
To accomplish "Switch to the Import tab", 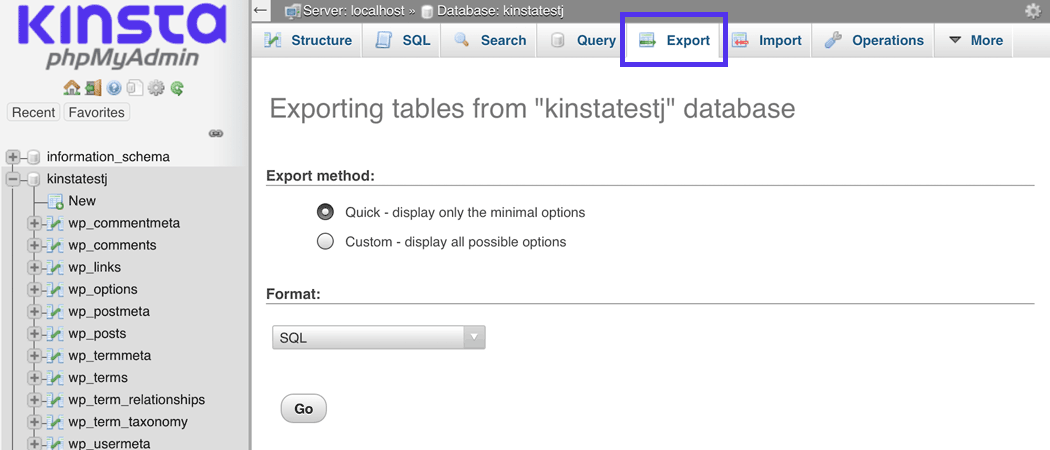I will coord(767,41).
